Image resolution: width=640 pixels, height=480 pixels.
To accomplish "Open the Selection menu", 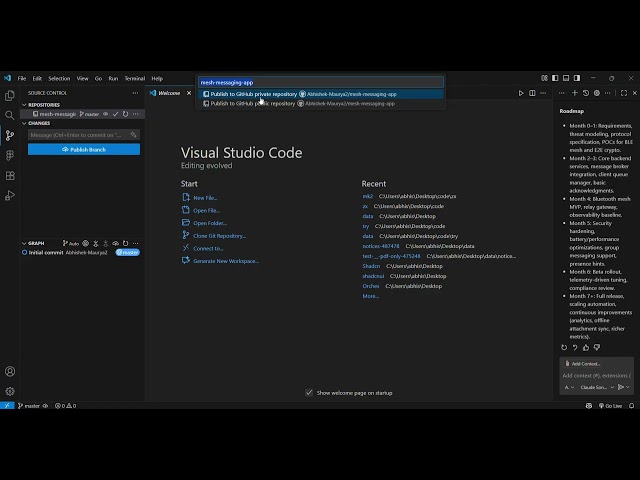I will click(x=59, y=78).
